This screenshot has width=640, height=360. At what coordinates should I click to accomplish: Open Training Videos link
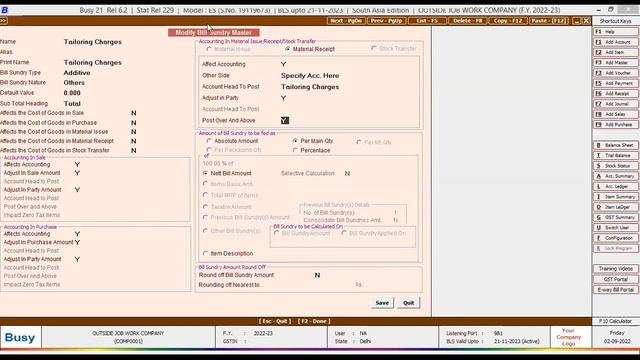click(616, 269)
